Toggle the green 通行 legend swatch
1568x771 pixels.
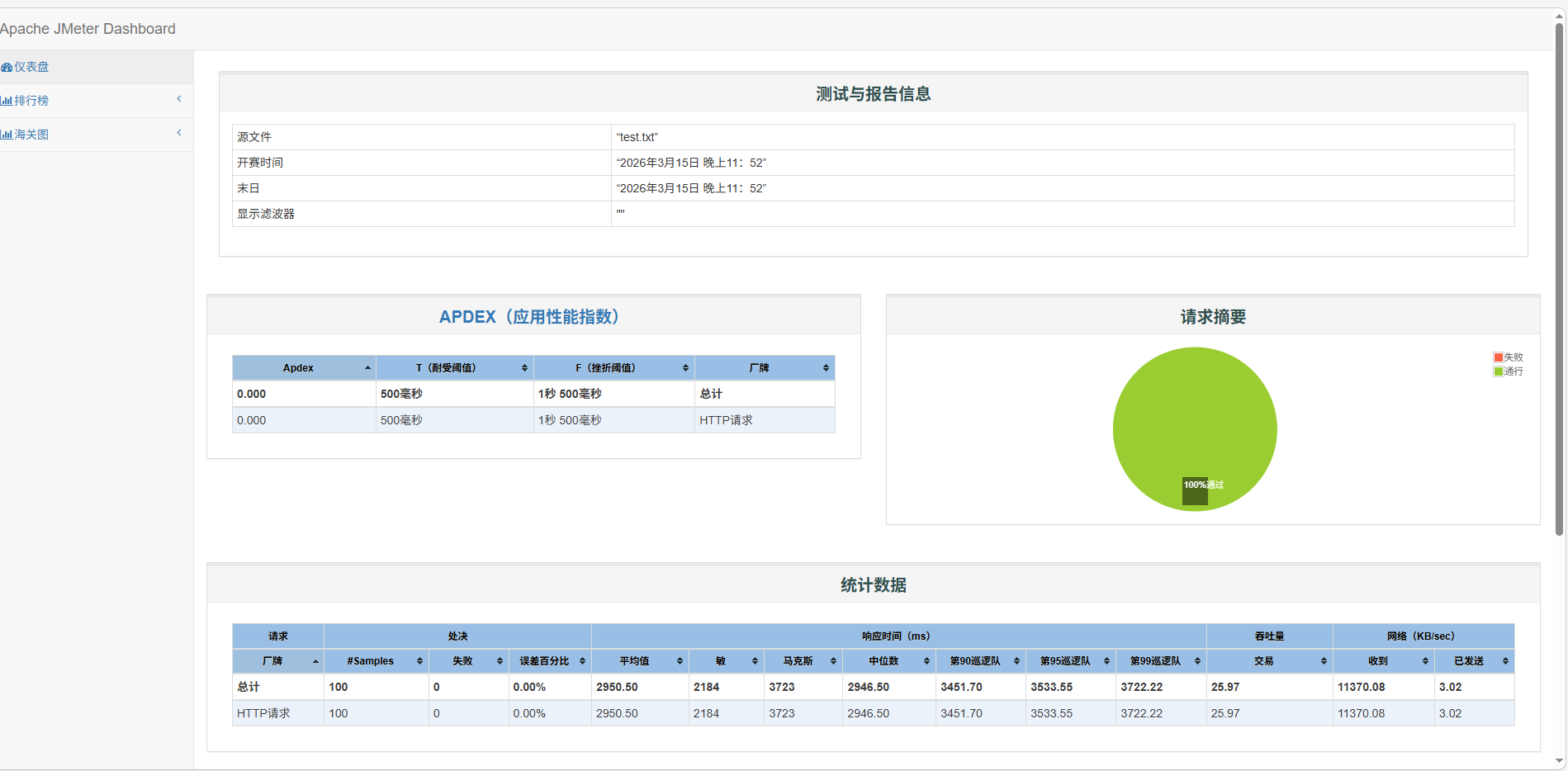coord(1498,371)
